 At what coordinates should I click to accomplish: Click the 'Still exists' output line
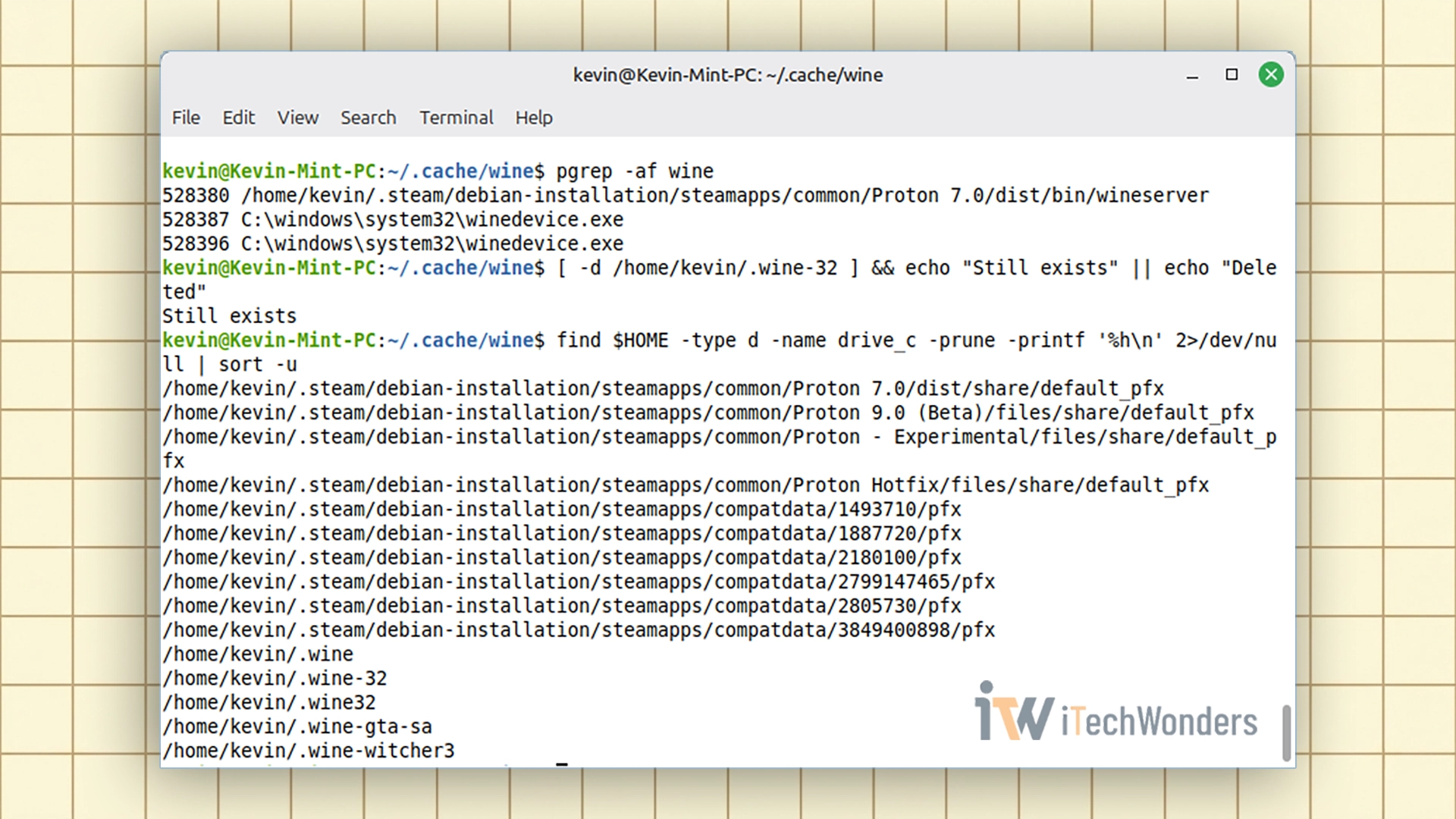(229, 316)
